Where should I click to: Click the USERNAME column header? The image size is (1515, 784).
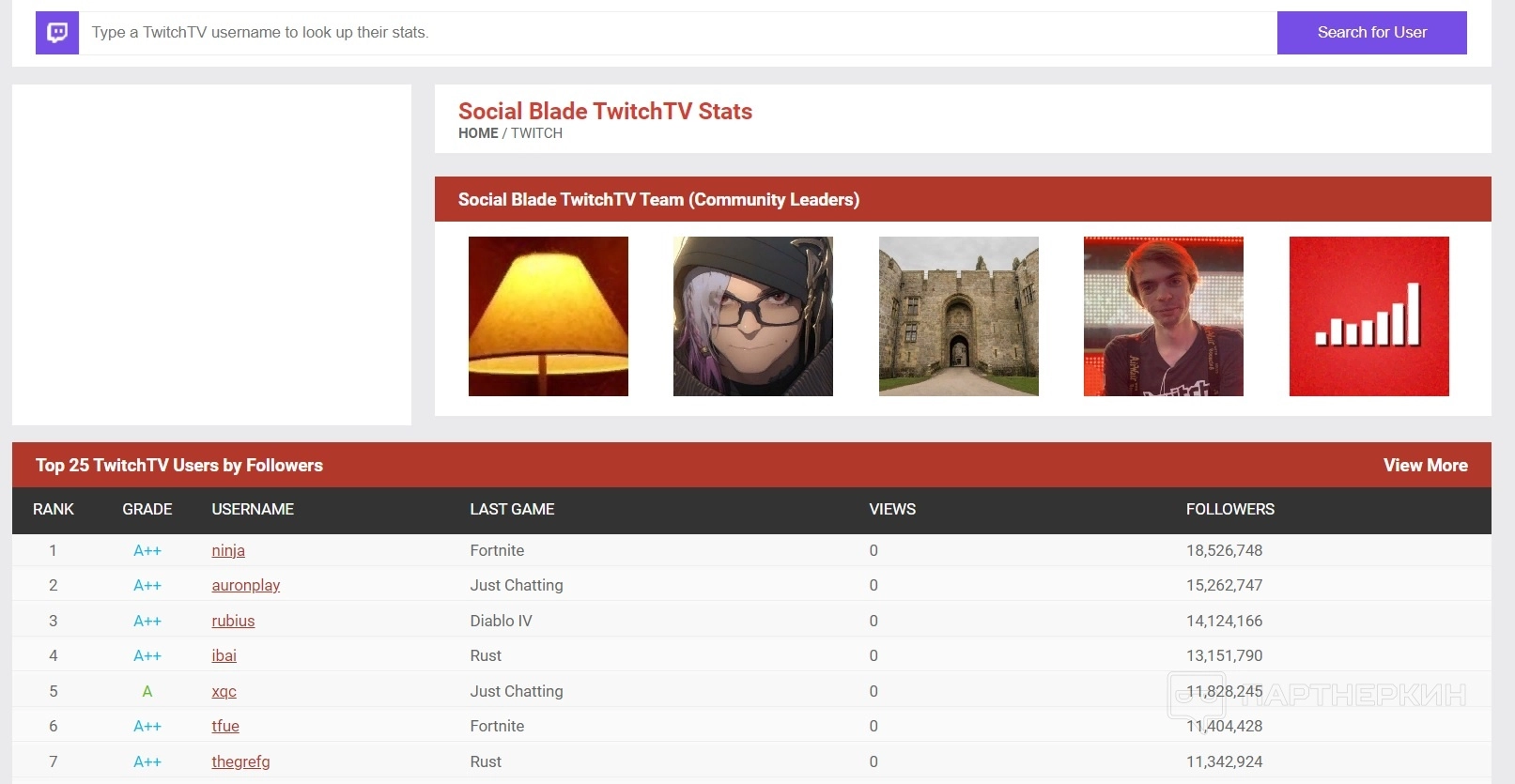253,509
